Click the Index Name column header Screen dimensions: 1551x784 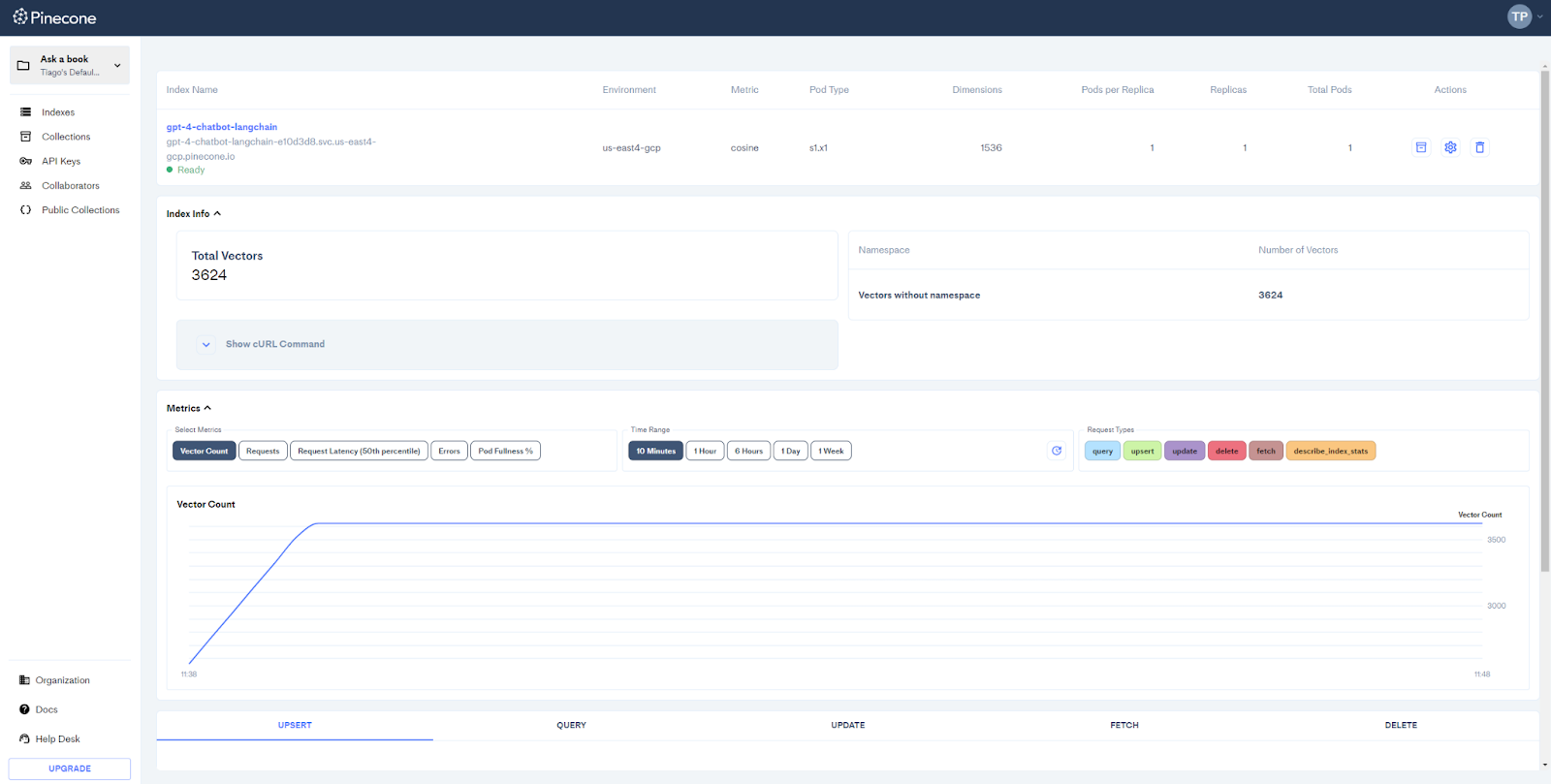tap(192, 90)
